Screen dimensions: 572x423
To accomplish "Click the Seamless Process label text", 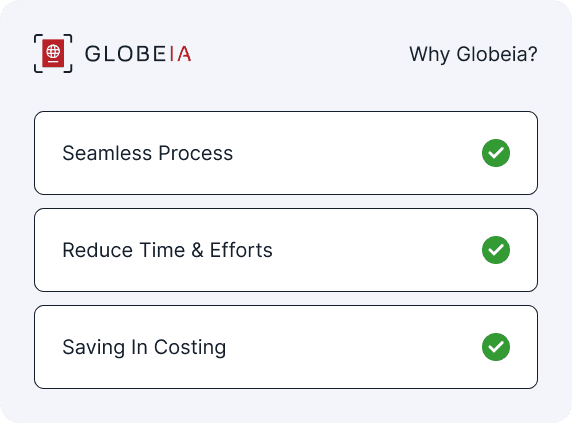I will tap(148, 153).
